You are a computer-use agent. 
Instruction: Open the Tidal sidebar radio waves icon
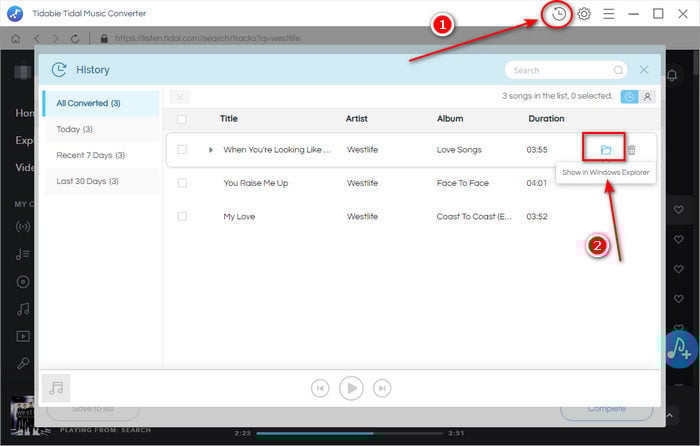coord(23,227)
